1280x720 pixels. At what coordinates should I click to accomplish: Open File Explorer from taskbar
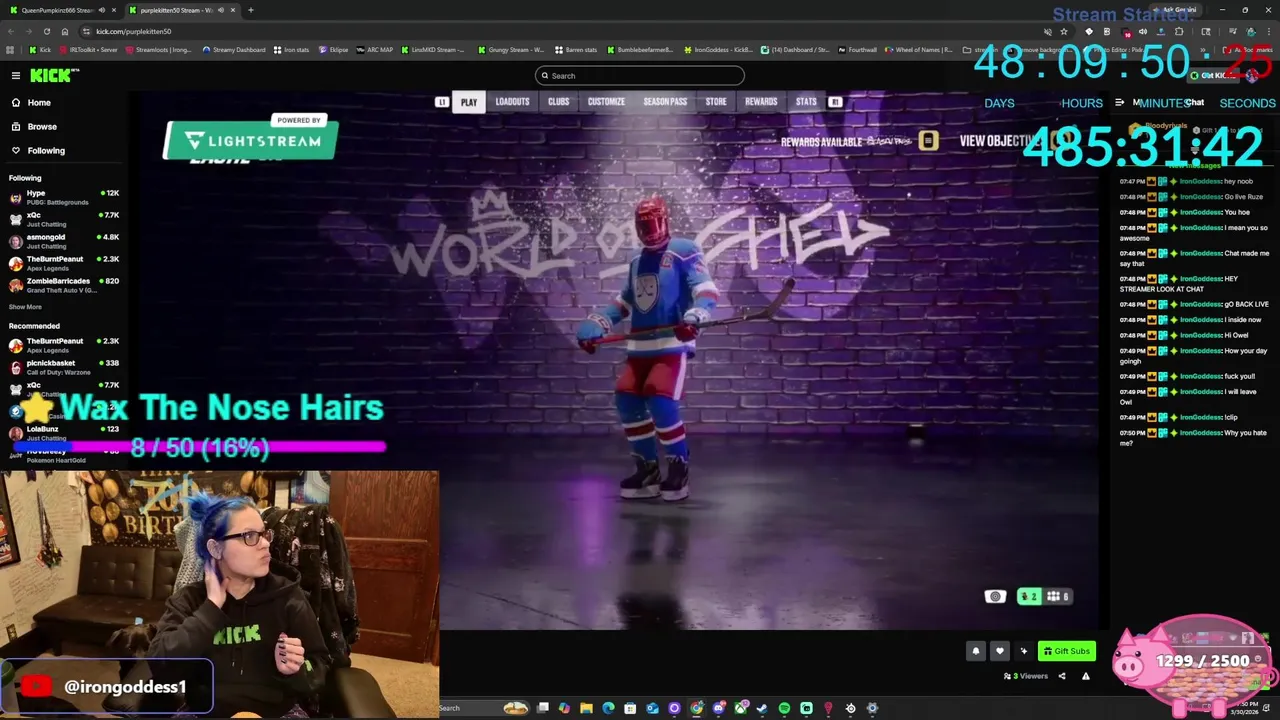pos(586,708)
